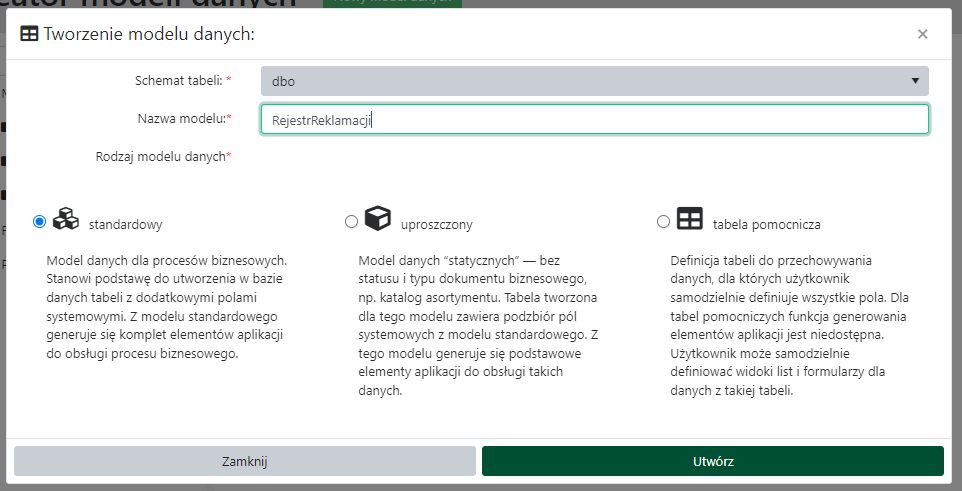Screen dimensions: 962x491
Task: Click the 'standardowy' option label text
Action: click(x=126, y=225)
